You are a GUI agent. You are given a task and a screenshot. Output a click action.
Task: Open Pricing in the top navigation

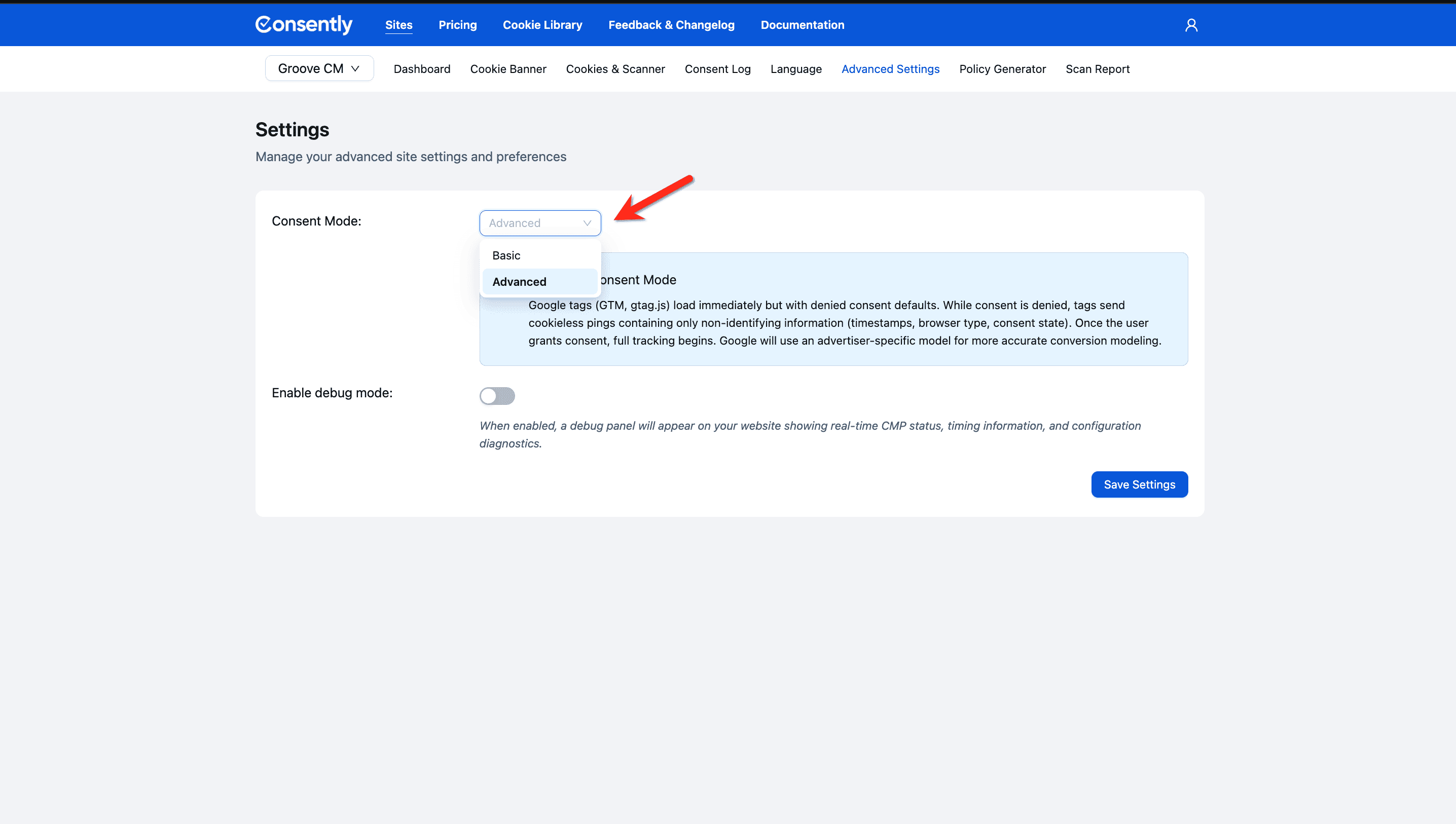coord(457,25)
